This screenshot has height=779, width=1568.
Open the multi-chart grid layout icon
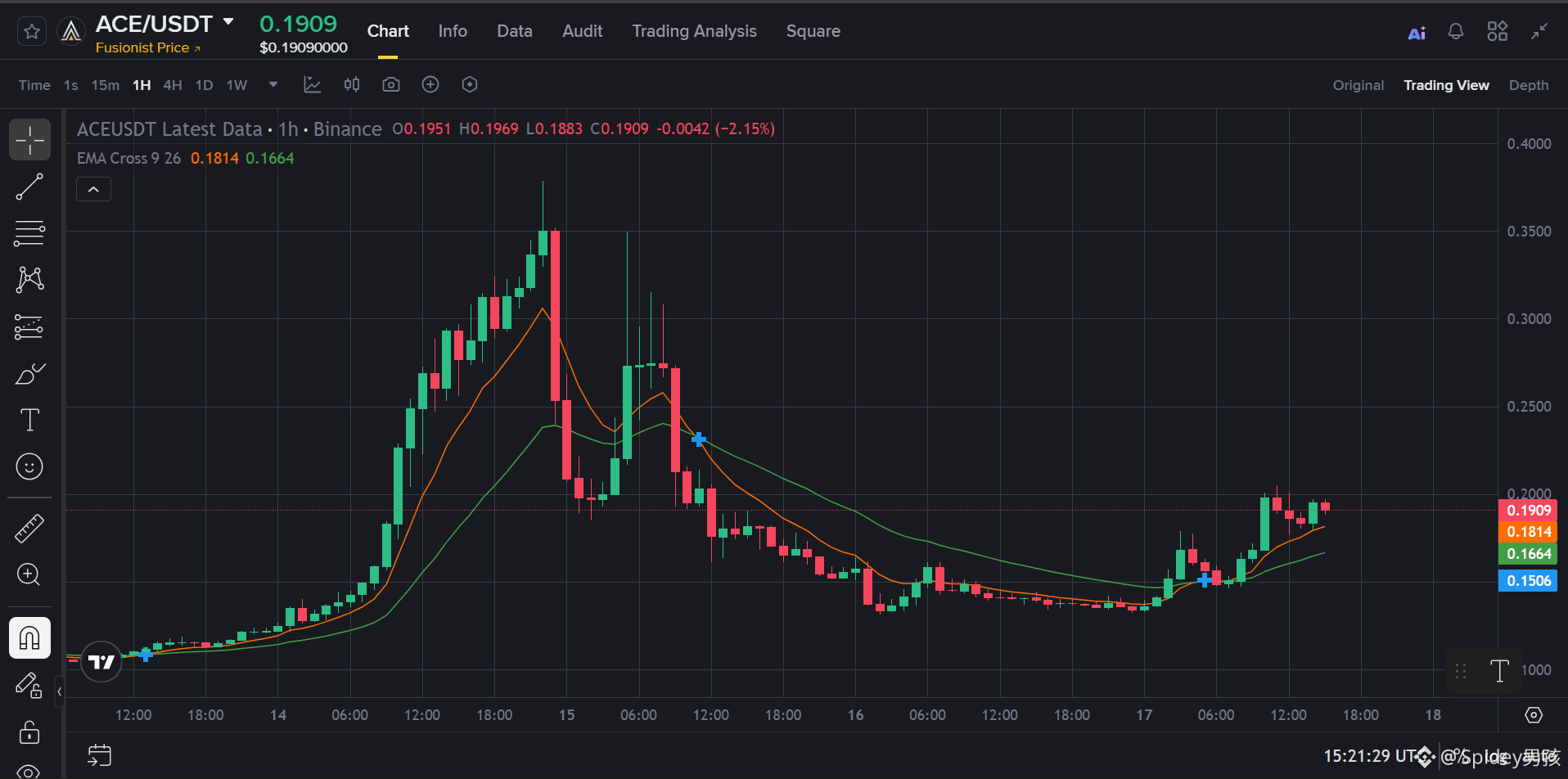[1498, 31]
